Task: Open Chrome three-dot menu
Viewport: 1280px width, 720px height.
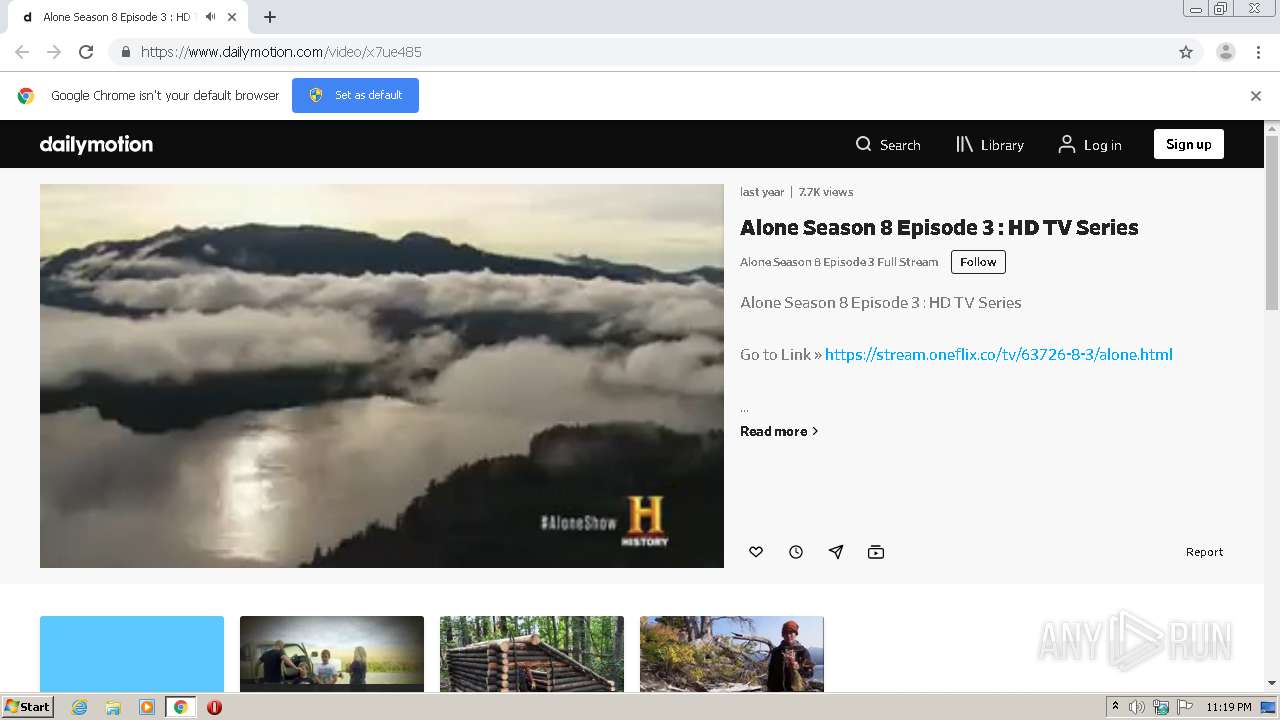Action: 1258,52
